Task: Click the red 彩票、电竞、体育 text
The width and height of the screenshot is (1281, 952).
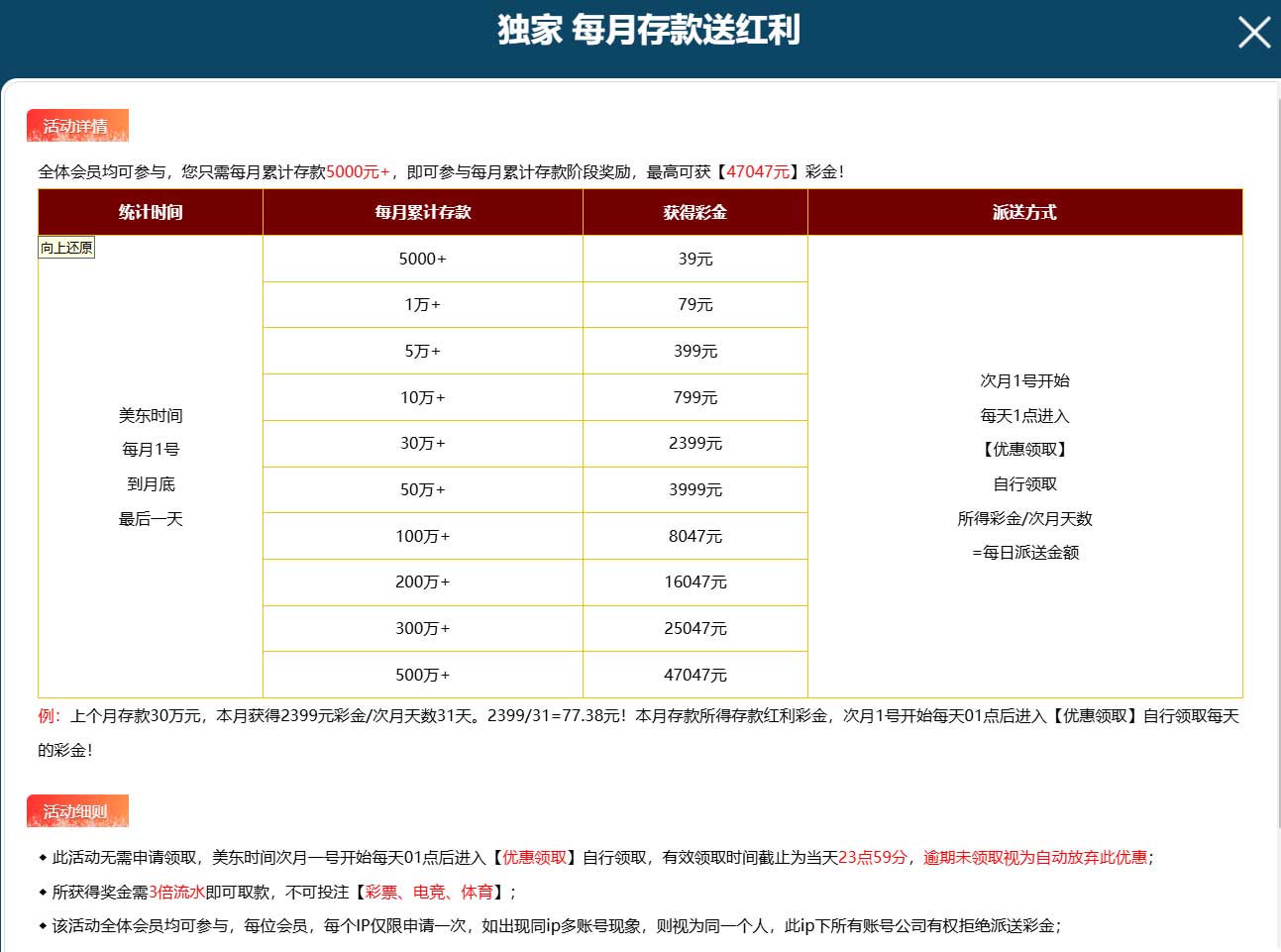Action: 429,893
